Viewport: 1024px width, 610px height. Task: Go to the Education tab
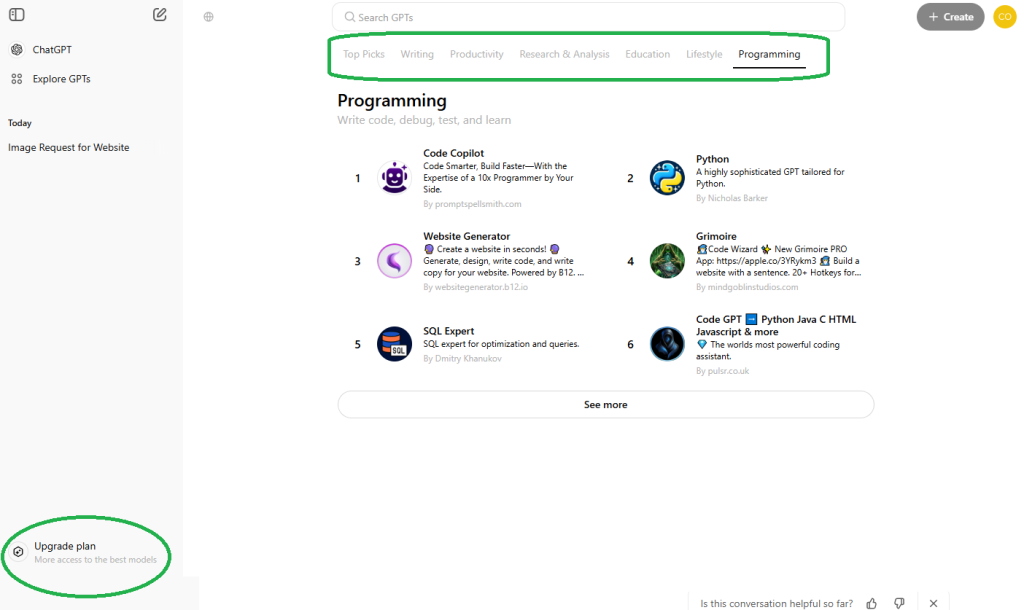click(647, 54)
